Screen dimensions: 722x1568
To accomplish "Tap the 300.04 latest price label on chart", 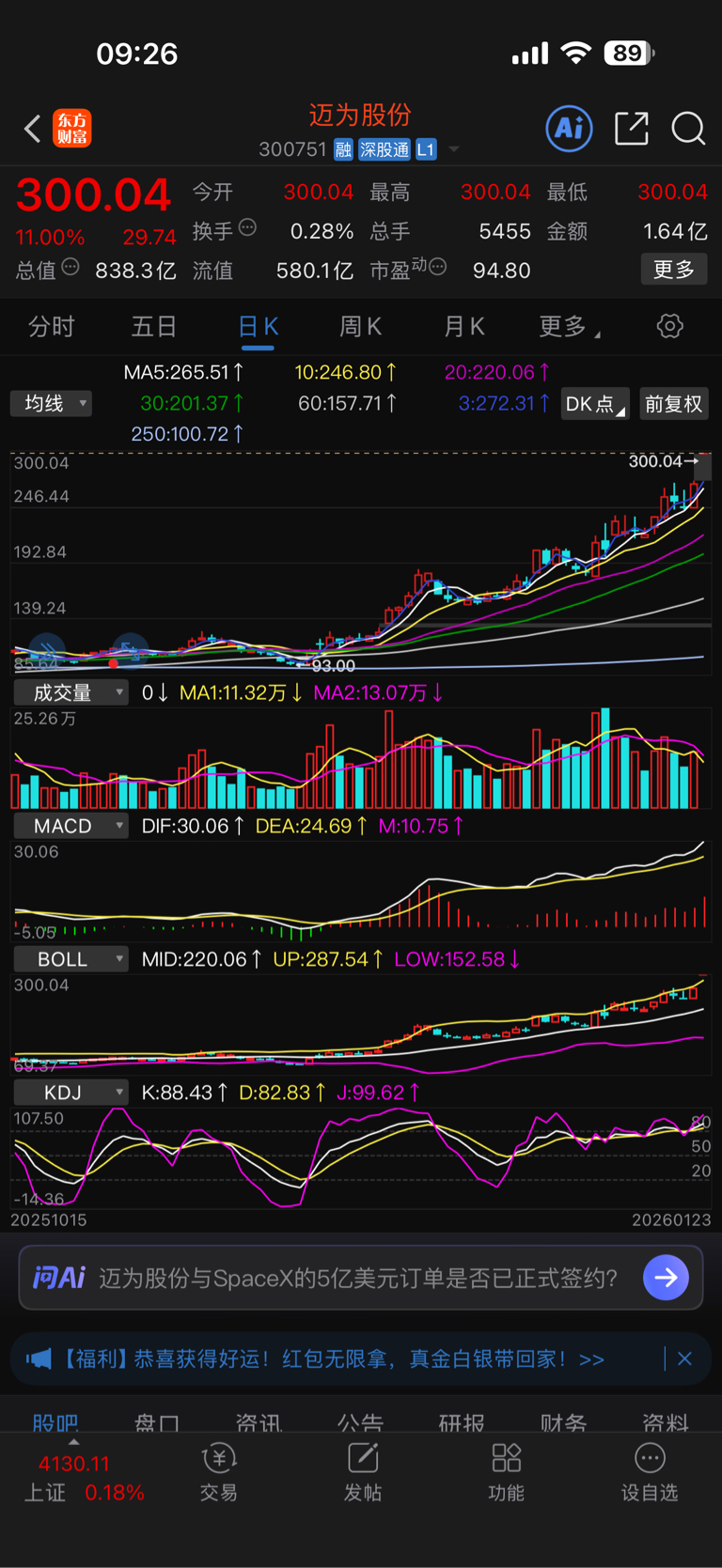I will coord(662,460).
